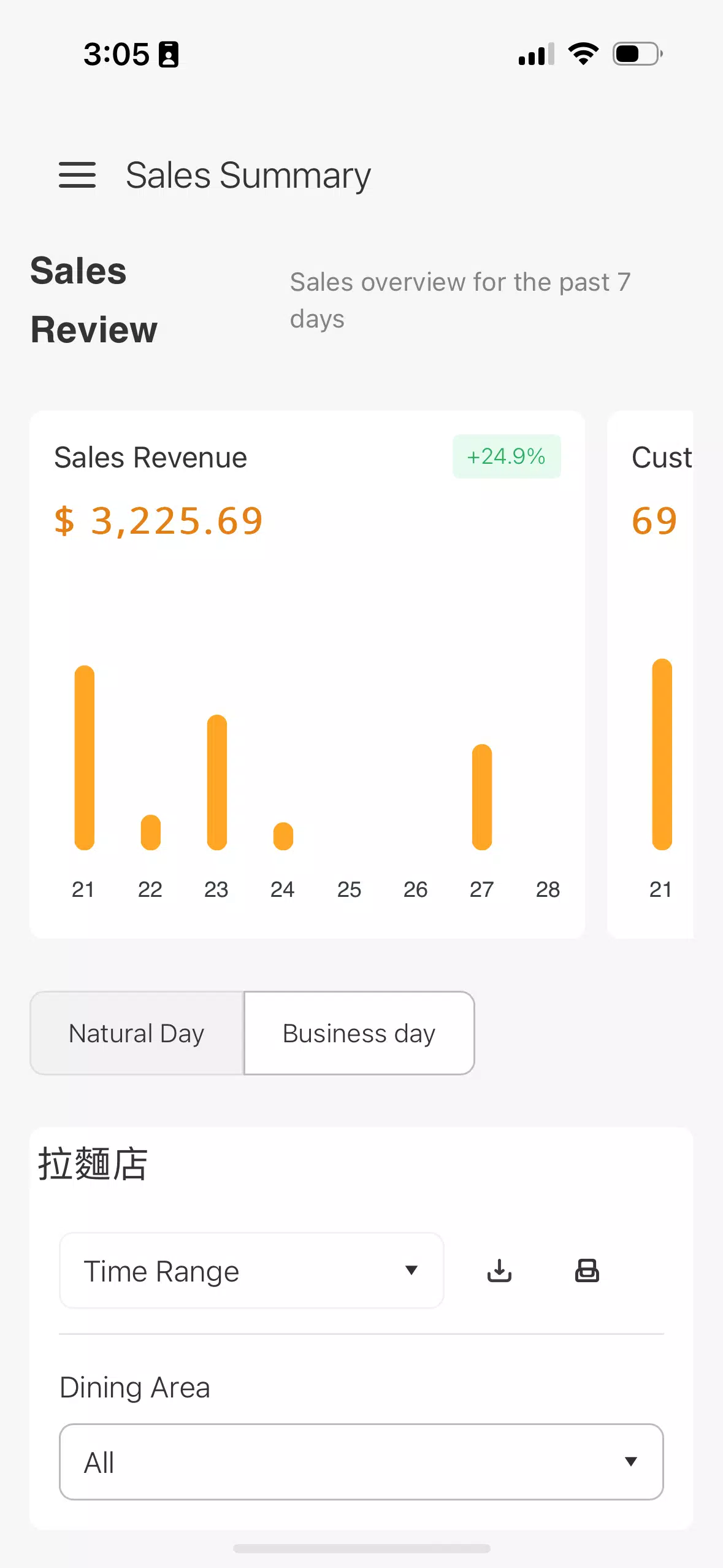The image size is (723, 1568).
Task: Open the Time Range dropdown
Action: (x=251, y=1270)
